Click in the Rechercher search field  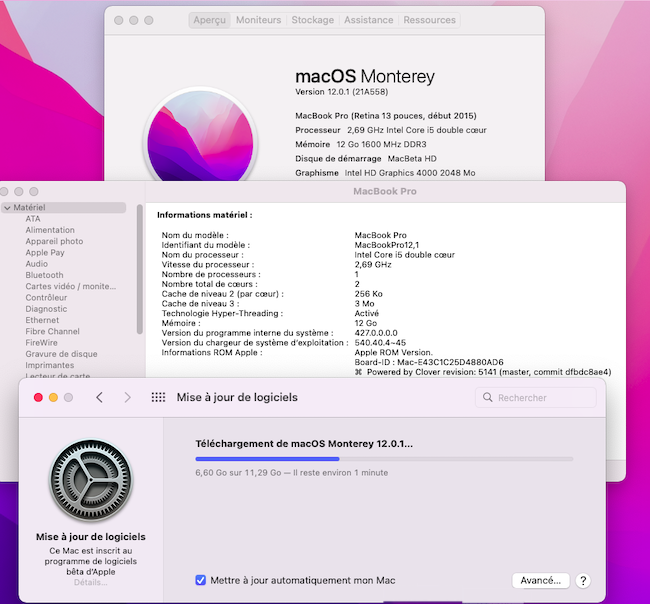coord(536,398)
